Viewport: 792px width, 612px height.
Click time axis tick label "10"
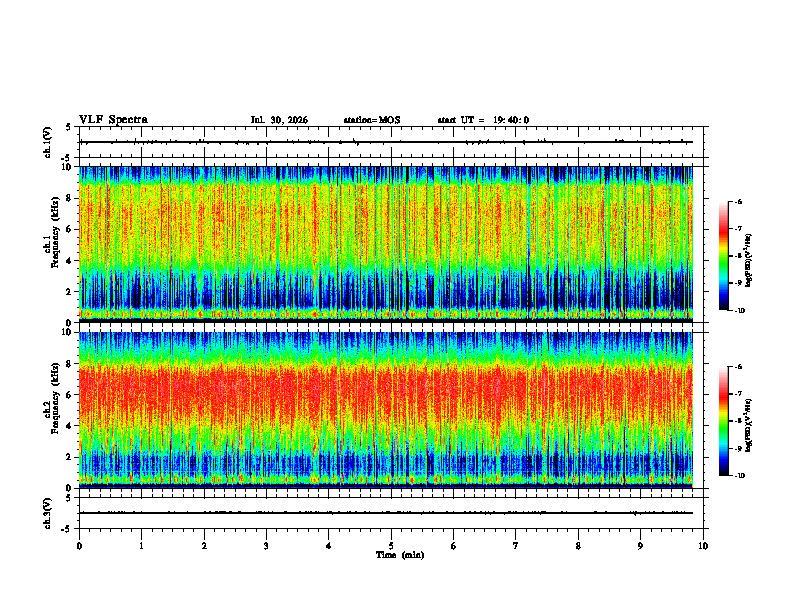(x=703, y=546)
